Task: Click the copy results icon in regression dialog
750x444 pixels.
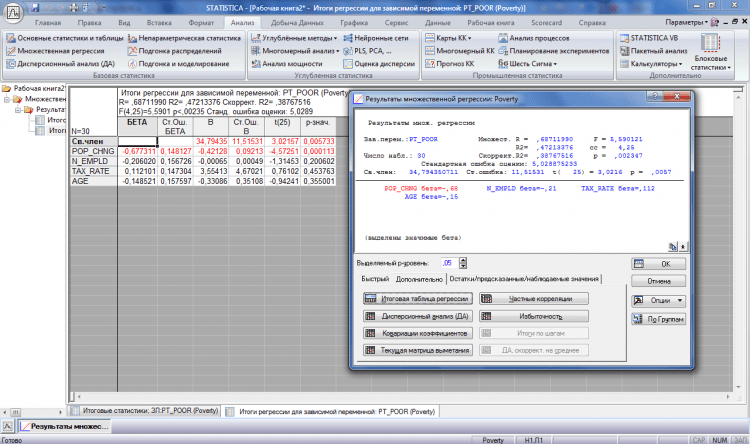Action: [x=673, y=247]
